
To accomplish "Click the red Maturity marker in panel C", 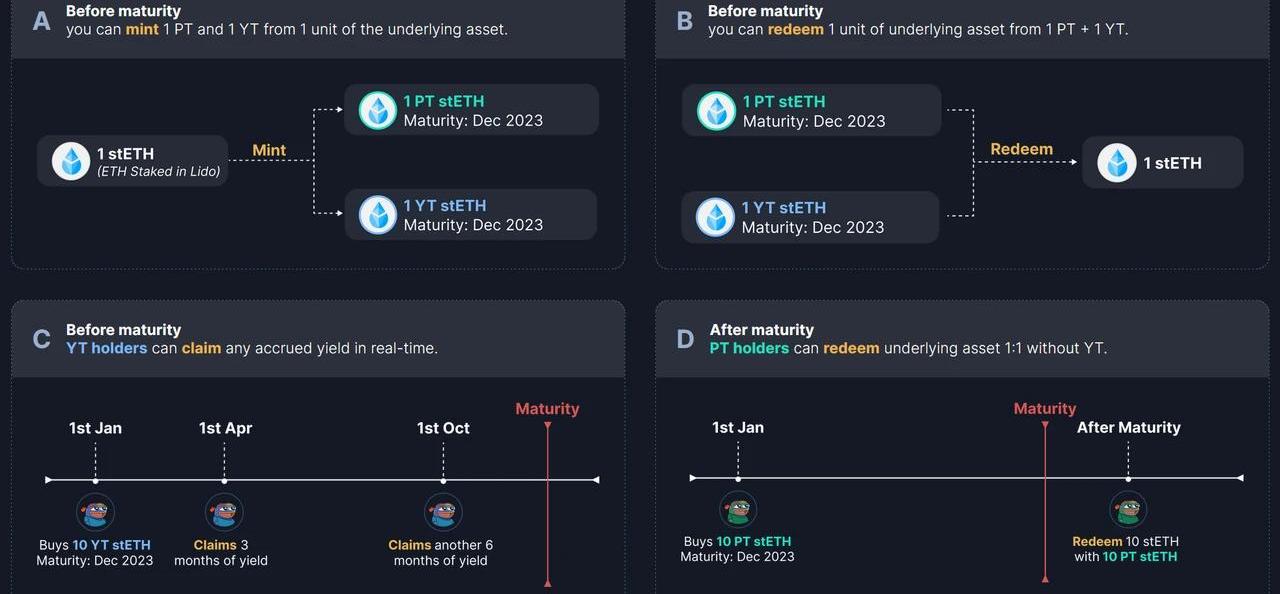I will pyautogui.click(x=547, y=409).
